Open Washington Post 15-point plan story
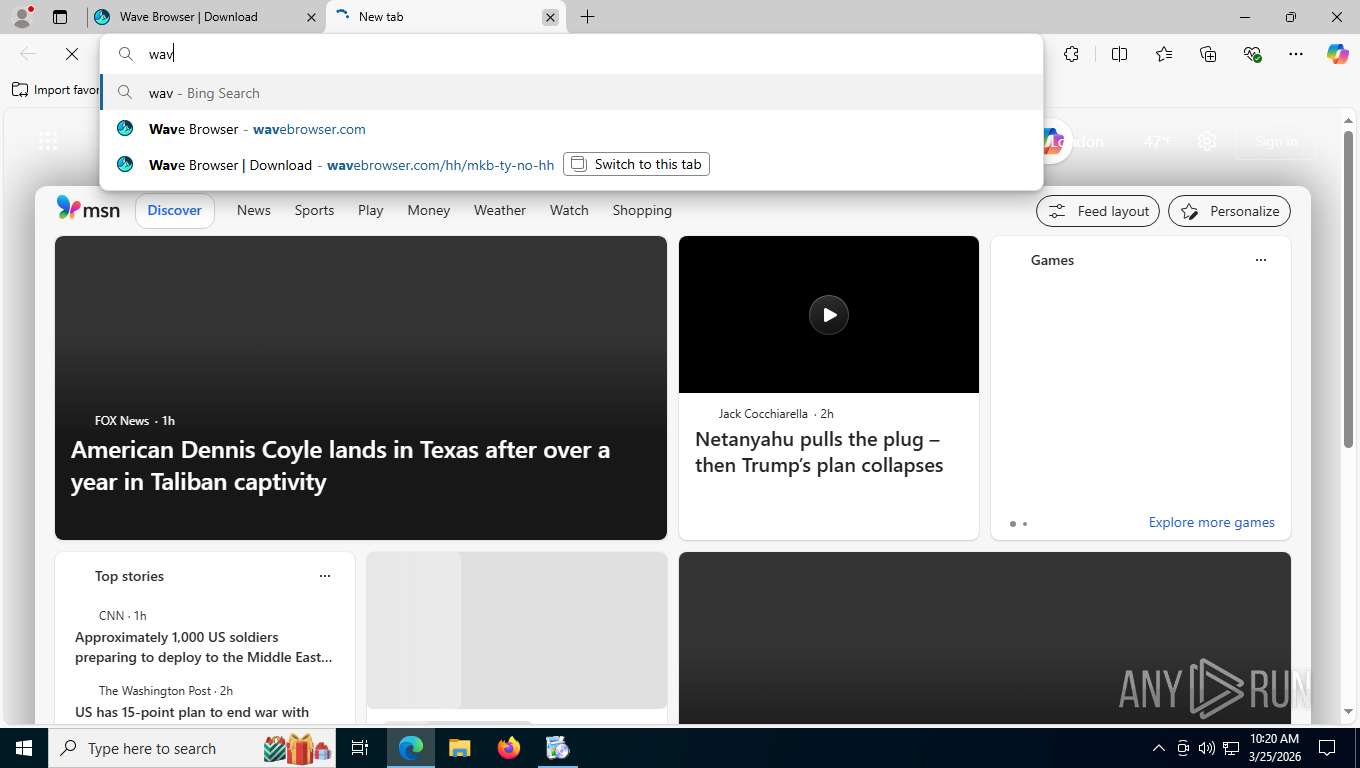This screenshot has height=768, width=1360. coord(192,712)
